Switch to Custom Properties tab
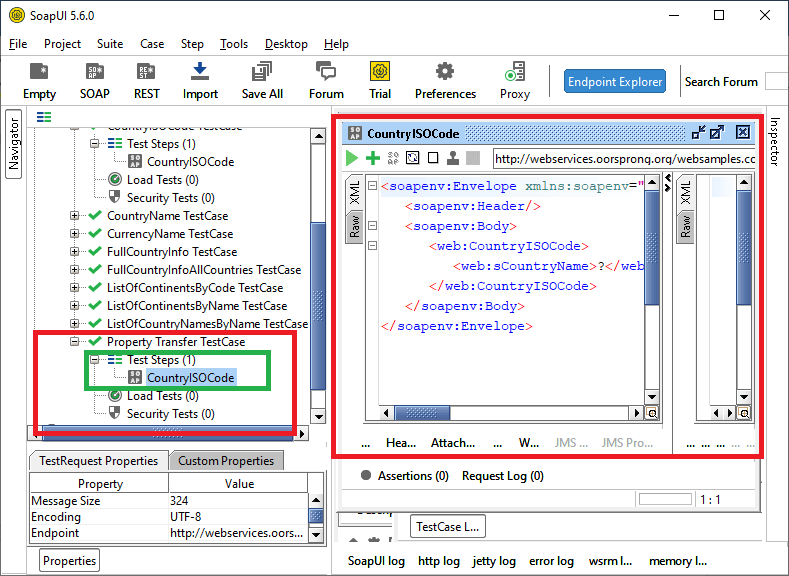Image resolution: width=789 pixels, height=576 pixels. (x=226, y=461)
